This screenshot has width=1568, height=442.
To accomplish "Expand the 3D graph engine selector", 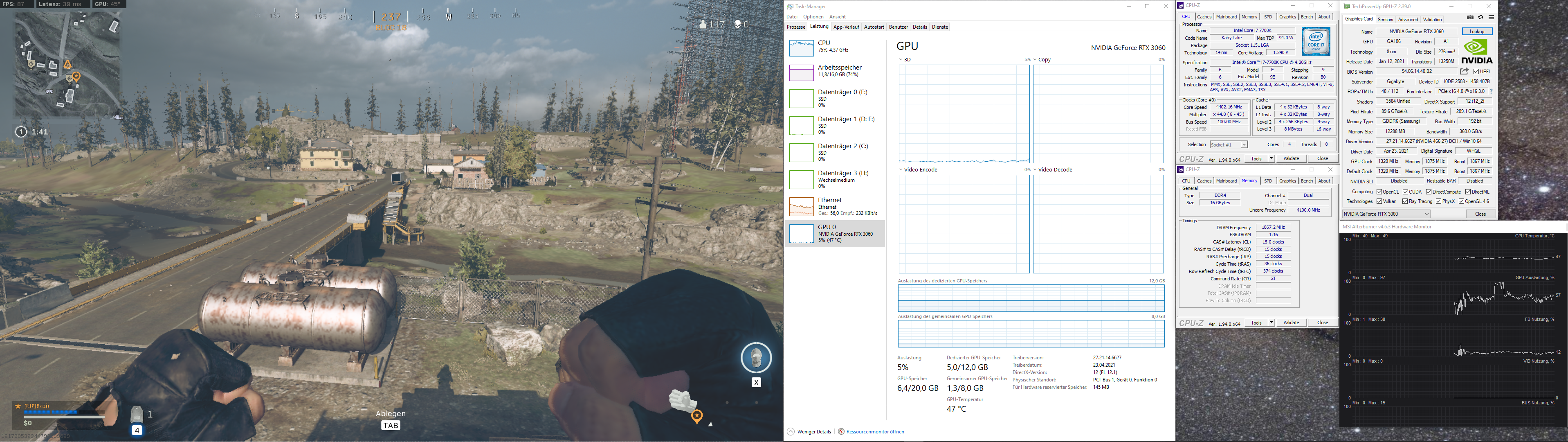I will 901,60.
